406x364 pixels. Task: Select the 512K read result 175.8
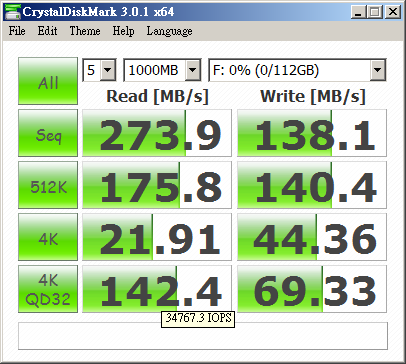157,185
